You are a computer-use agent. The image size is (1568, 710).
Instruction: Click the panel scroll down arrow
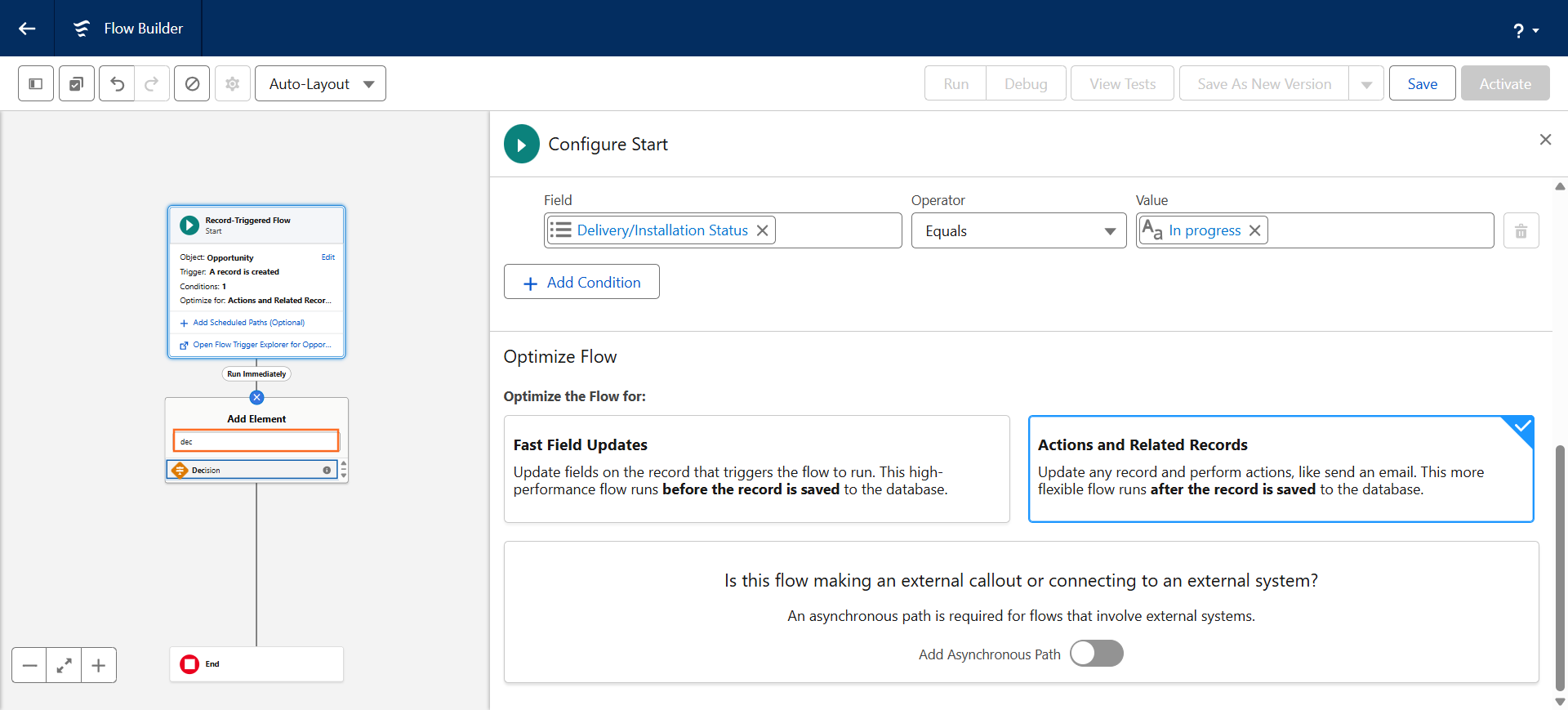(x=1560, y=702)
